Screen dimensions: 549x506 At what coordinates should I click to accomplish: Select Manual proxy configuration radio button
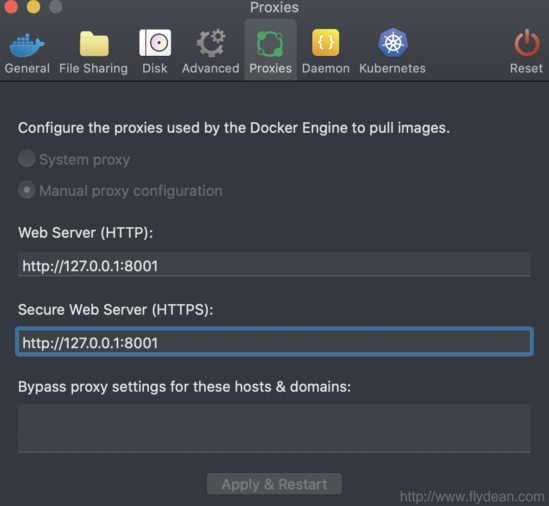[x=27, y=190]
